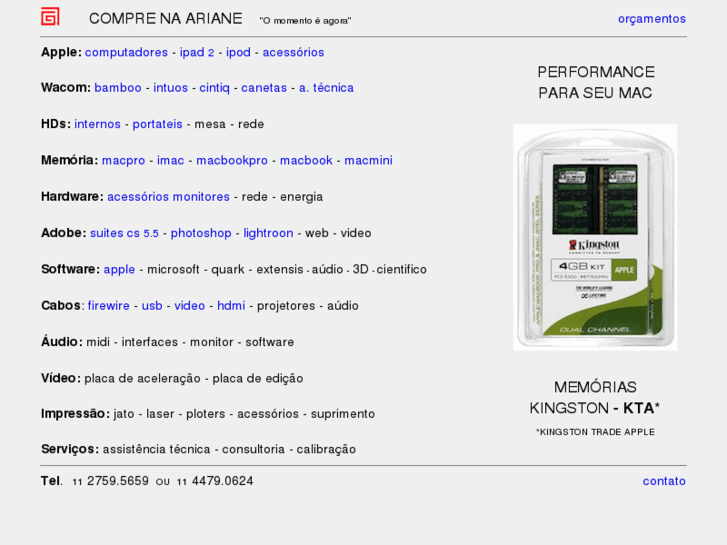This screenshot has width=727, height=545.
Task: Click the laser text in Impressão
Action: click(x=160, y=414)
